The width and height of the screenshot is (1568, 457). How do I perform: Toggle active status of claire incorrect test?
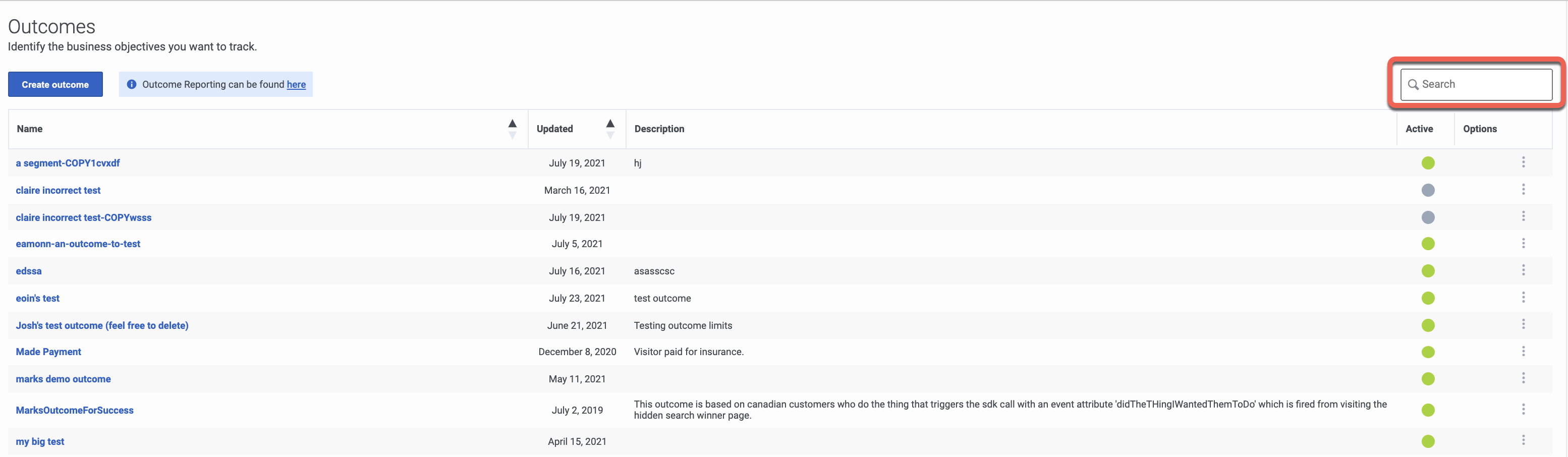pyautogui.click(x=1428, y=191)
